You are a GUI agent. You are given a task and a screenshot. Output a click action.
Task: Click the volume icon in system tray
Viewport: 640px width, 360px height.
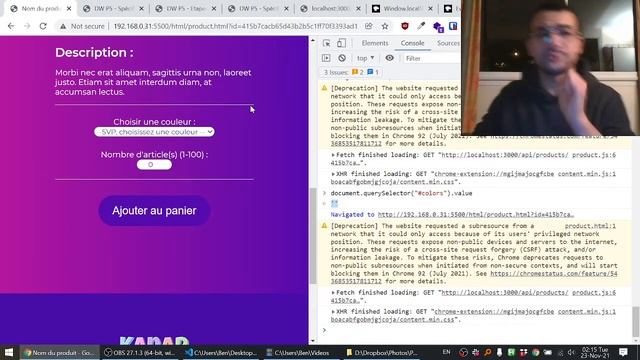tap(571, 352)
